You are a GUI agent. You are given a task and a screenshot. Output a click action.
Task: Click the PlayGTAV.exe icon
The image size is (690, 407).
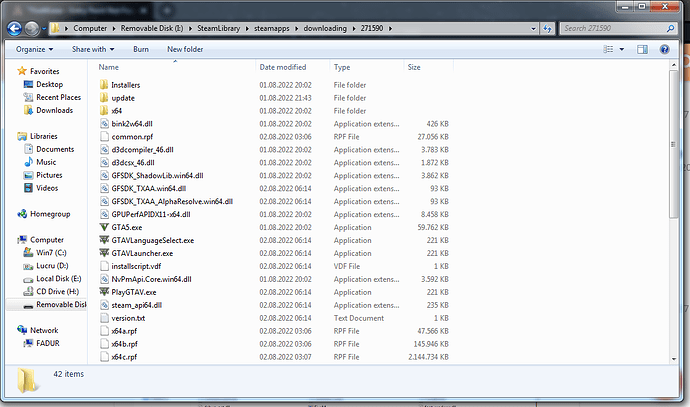(x=104, y=292)
